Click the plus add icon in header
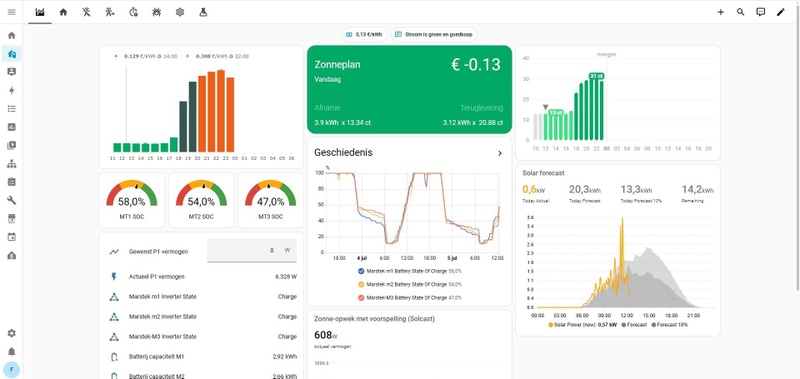The height and width of the screenshot is (379, 800). [720, 12]
